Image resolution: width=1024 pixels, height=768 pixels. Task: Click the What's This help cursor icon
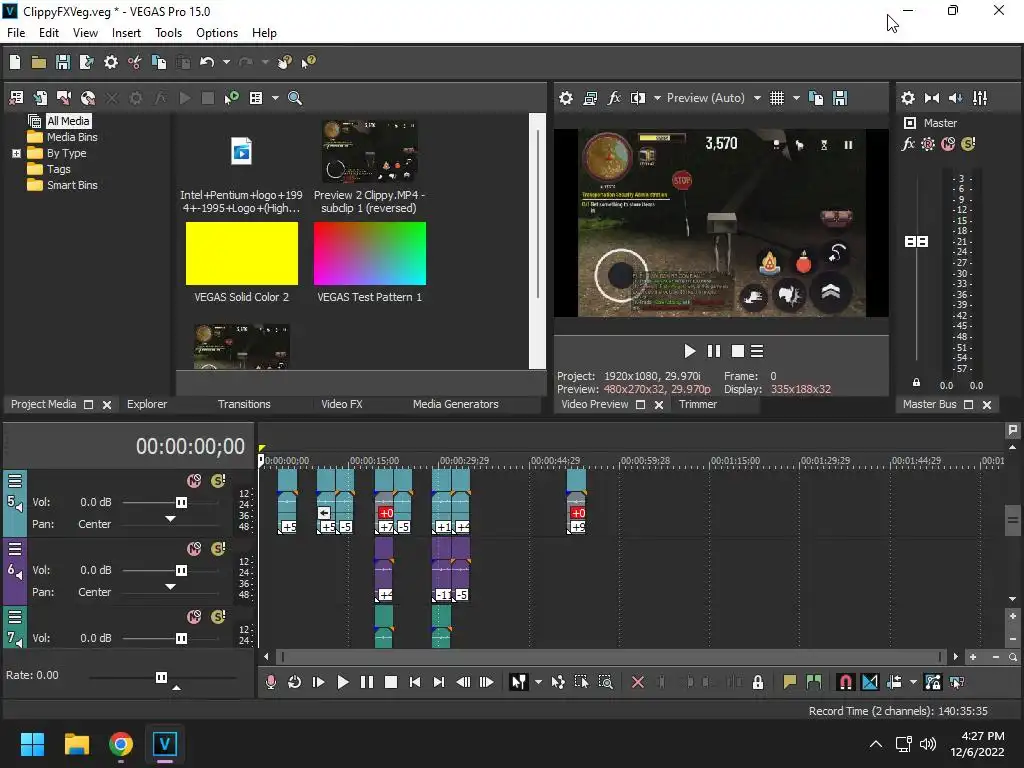pos(309,62)
